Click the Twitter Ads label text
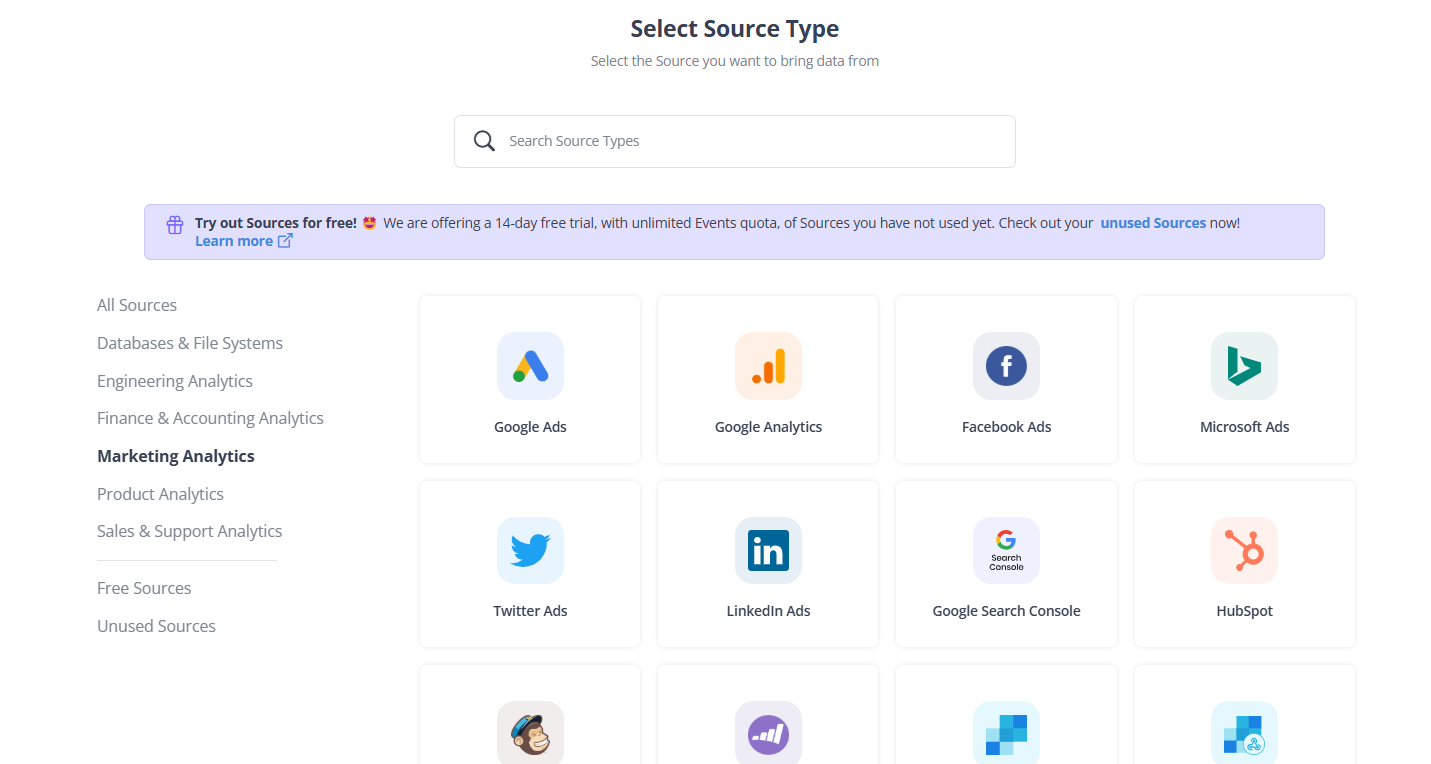The image size is (1431, 764). [530, 611]
